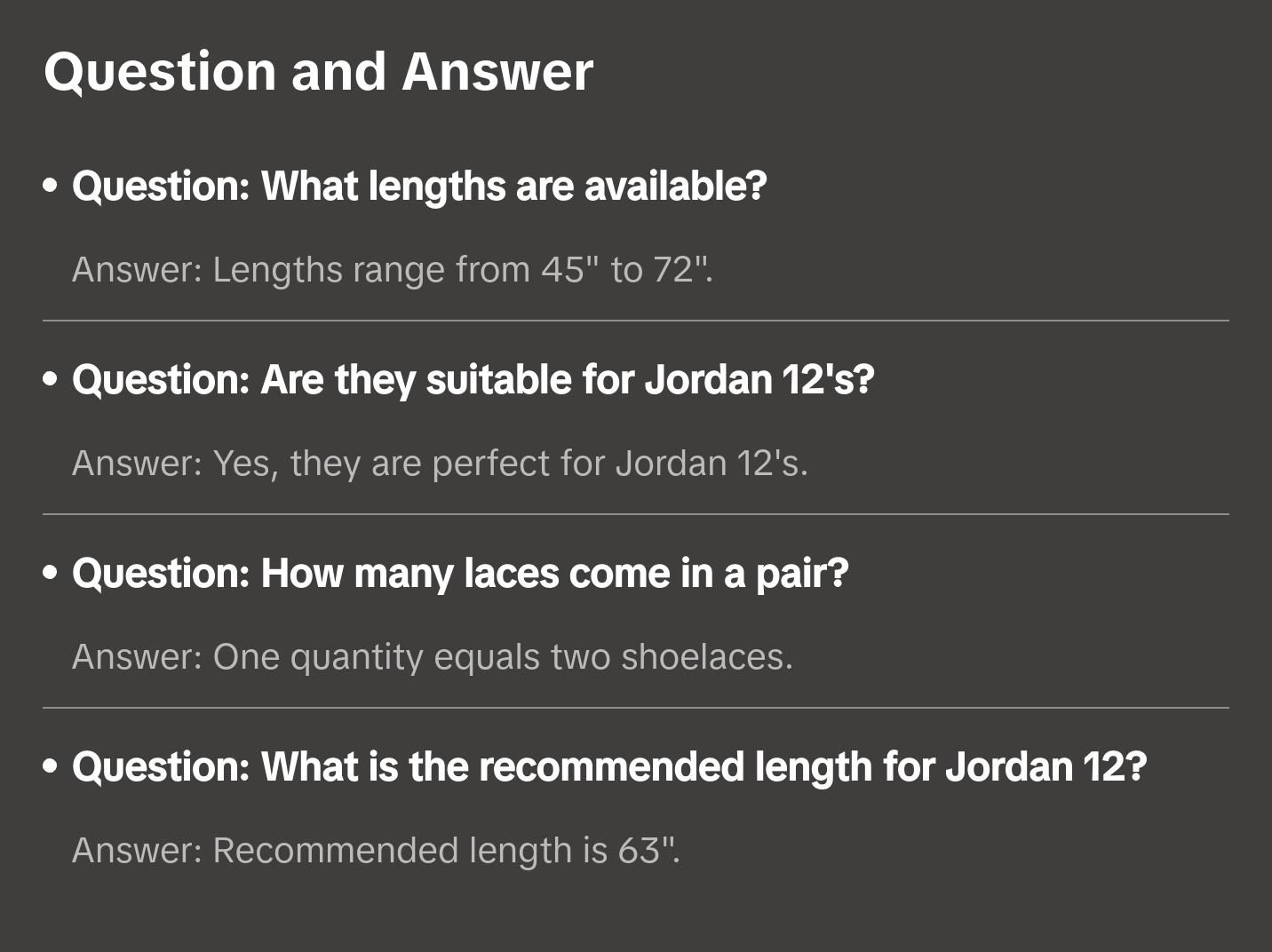Click the bullet beside the Jordan 12's suitability question
This screenshot has width=1272, height=952.
tap(51, 380)
